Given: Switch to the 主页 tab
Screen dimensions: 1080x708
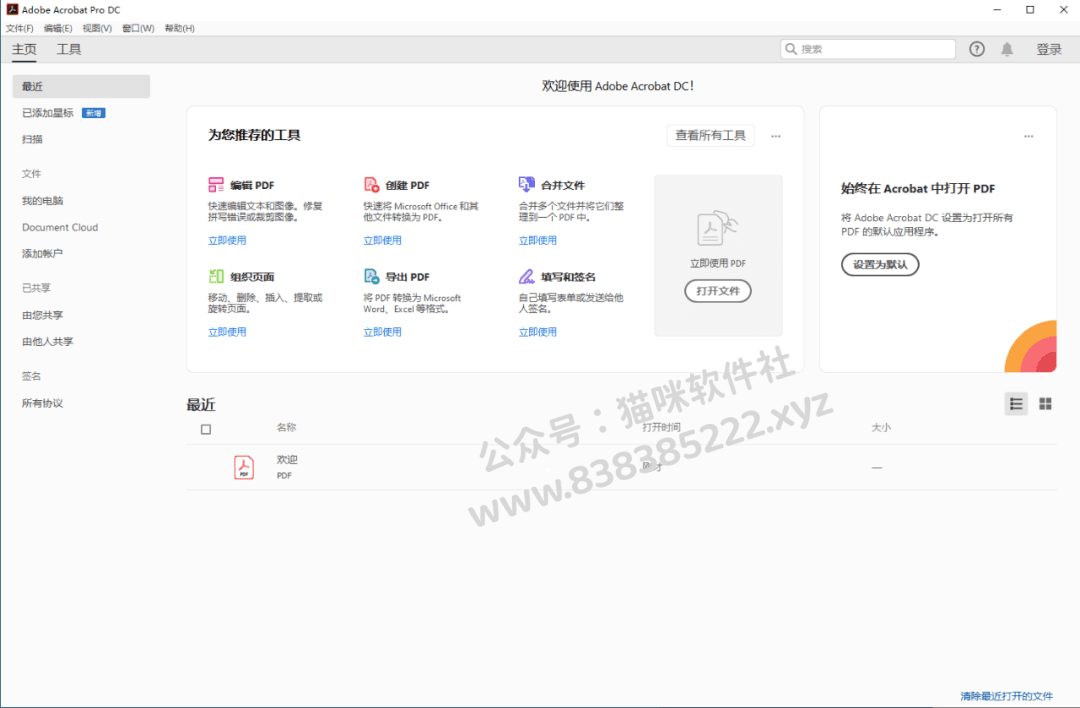Looking at the screenshot, I should [x=24, y=50].
